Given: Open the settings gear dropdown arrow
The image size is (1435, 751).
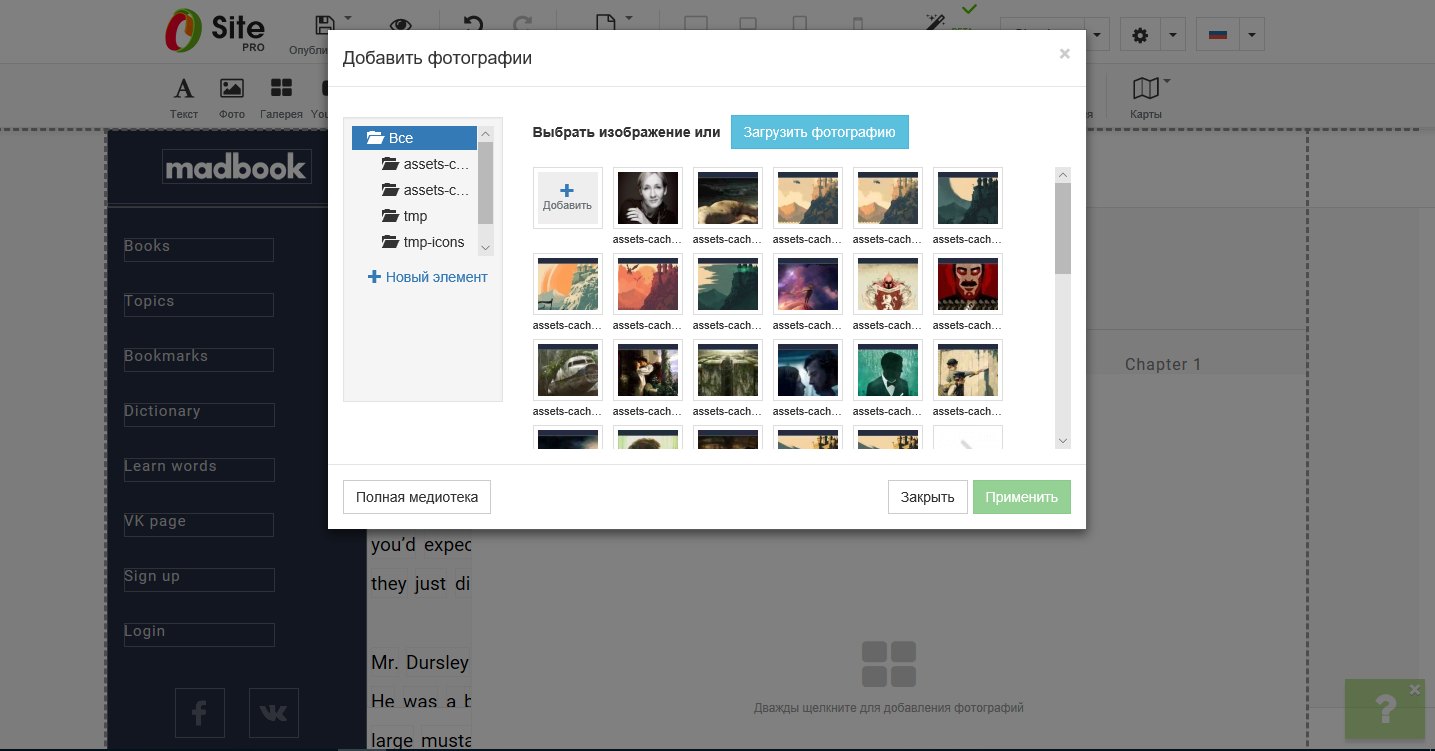Looking at the screenshot, I should coord(1172,33).
